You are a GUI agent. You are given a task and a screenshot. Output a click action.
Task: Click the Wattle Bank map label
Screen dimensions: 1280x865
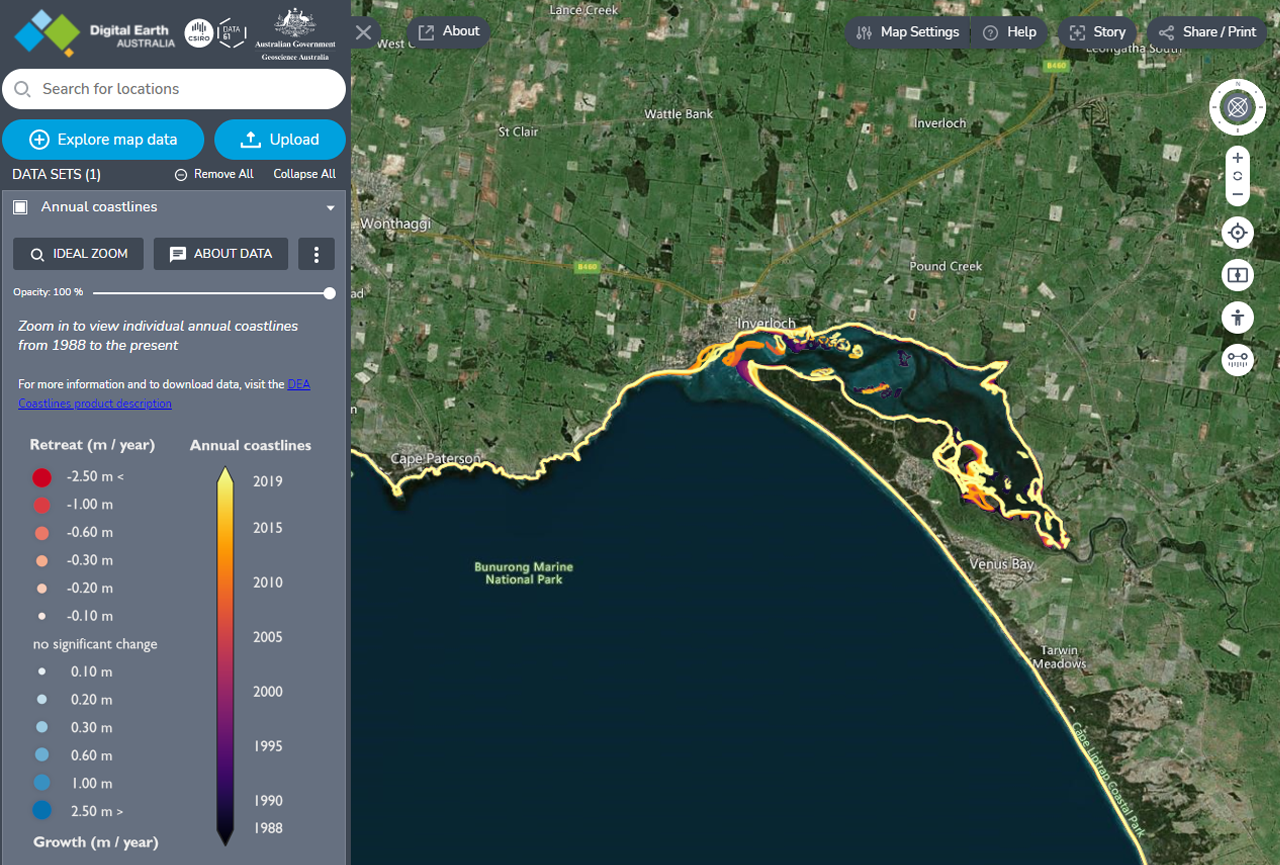click(x=679, y=114)
